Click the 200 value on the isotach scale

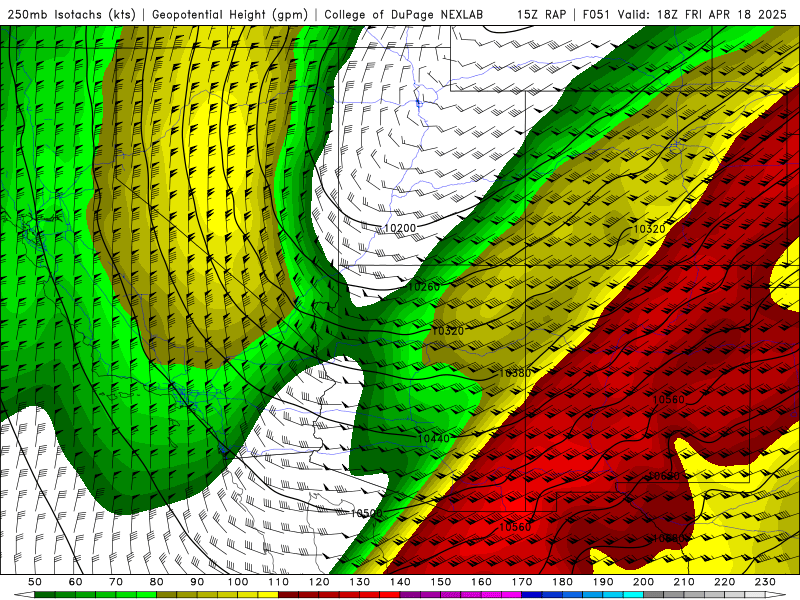click(x=644, y=582)
